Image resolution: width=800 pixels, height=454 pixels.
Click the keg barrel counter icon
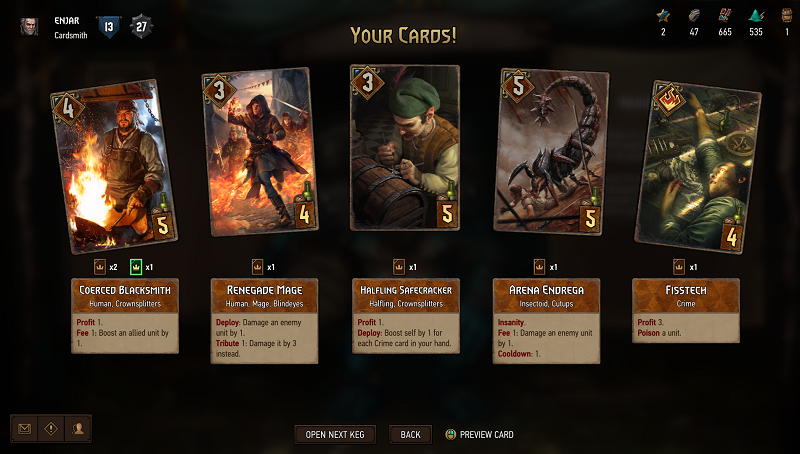point(787,16)
